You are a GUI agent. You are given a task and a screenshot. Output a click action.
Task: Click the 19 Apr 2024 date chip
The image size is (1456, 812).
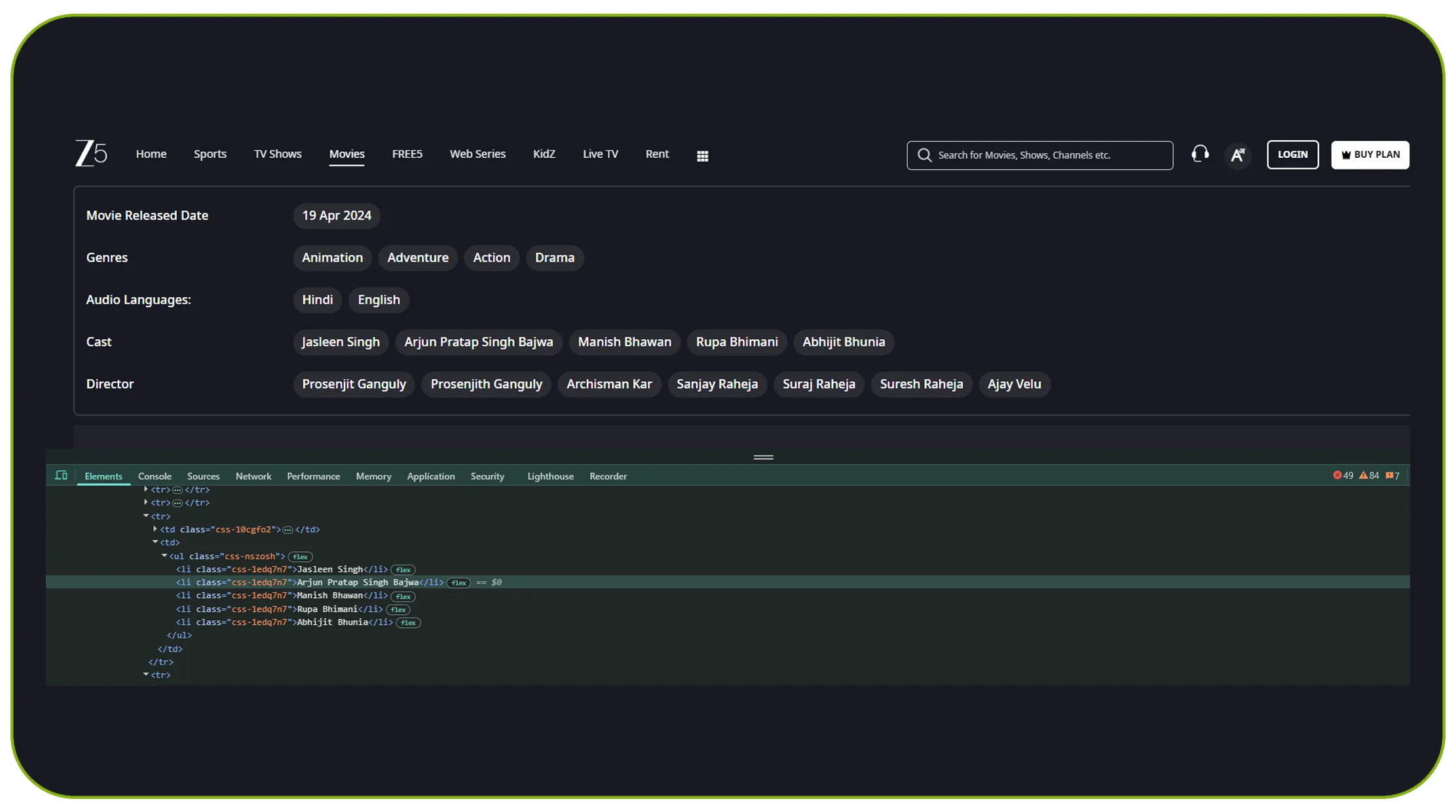pos(336,215)
